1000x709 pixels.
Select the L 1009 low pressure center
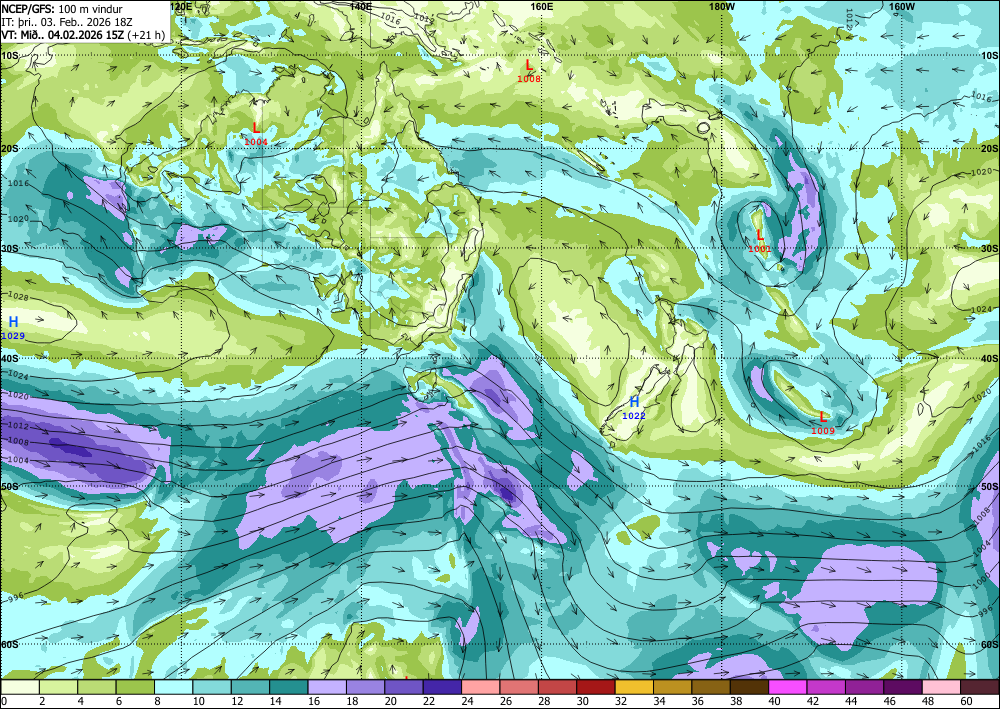tap(823, 423)
